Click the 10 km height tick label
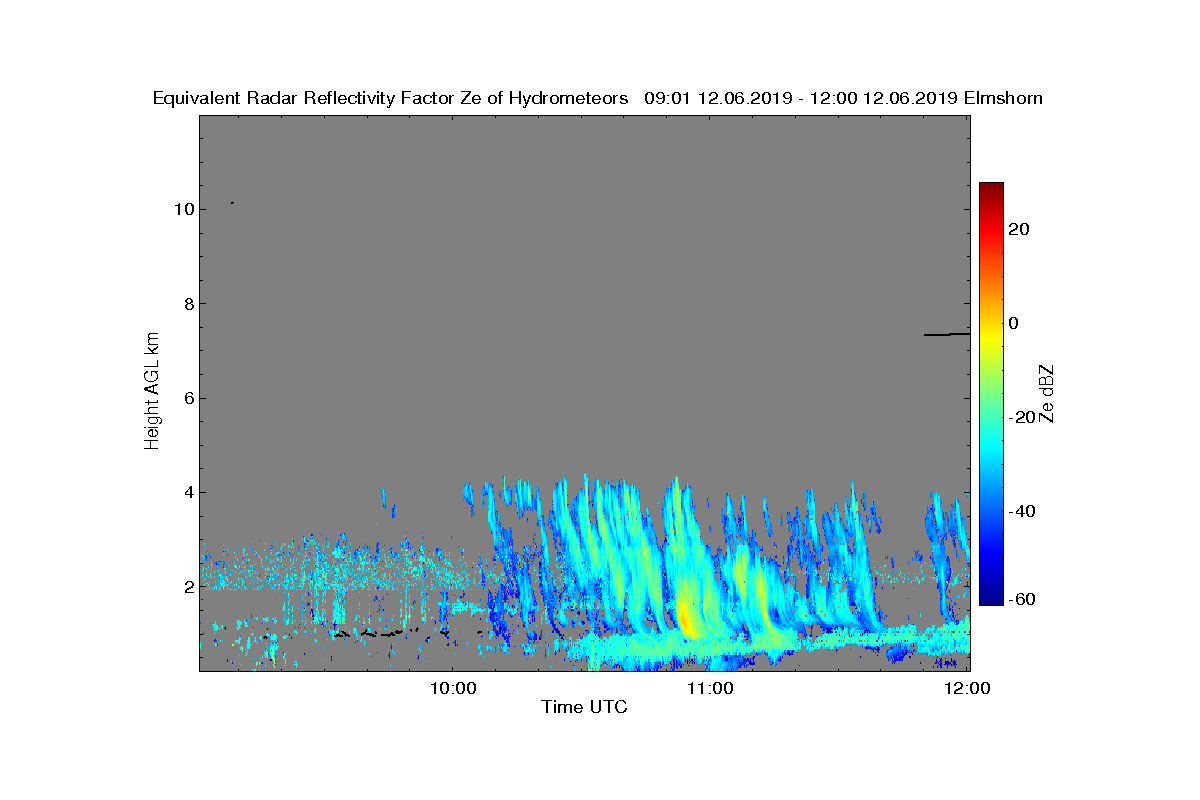This screenshot has width=1200, height=800. tap(182, 209)
